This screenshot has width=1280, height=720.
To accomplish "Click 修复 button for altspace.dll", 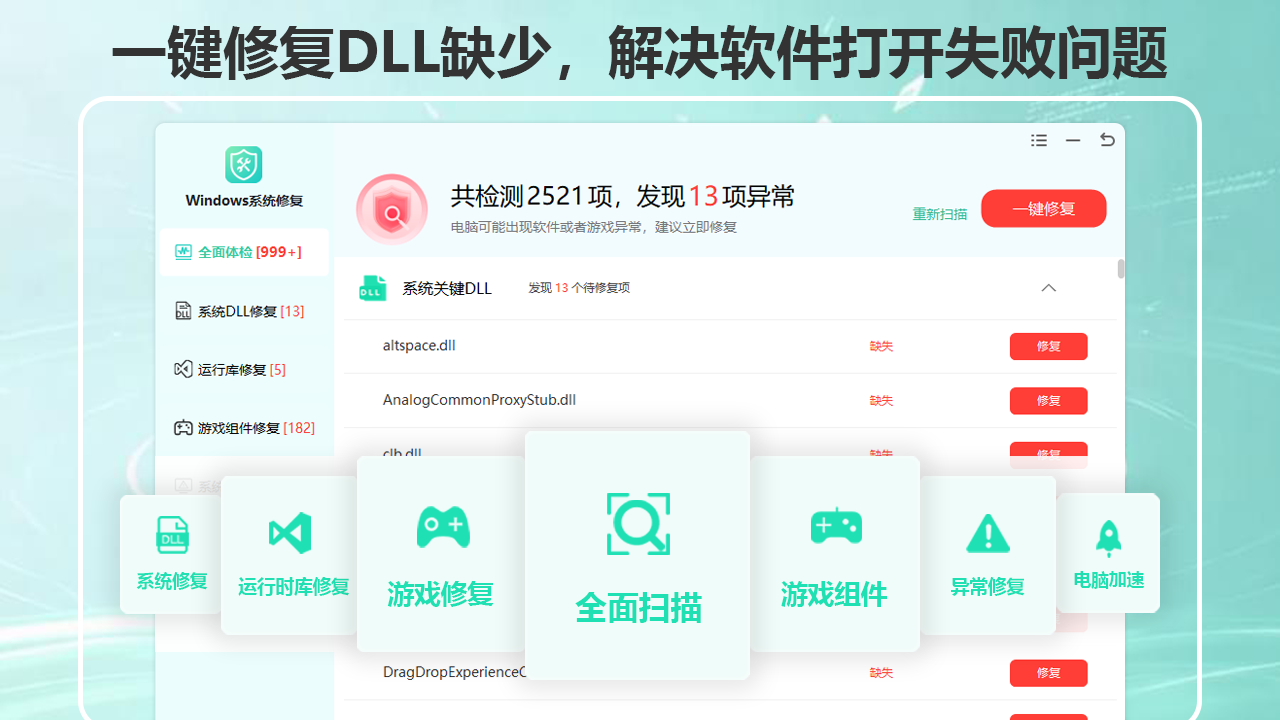I will (1048, 346).
